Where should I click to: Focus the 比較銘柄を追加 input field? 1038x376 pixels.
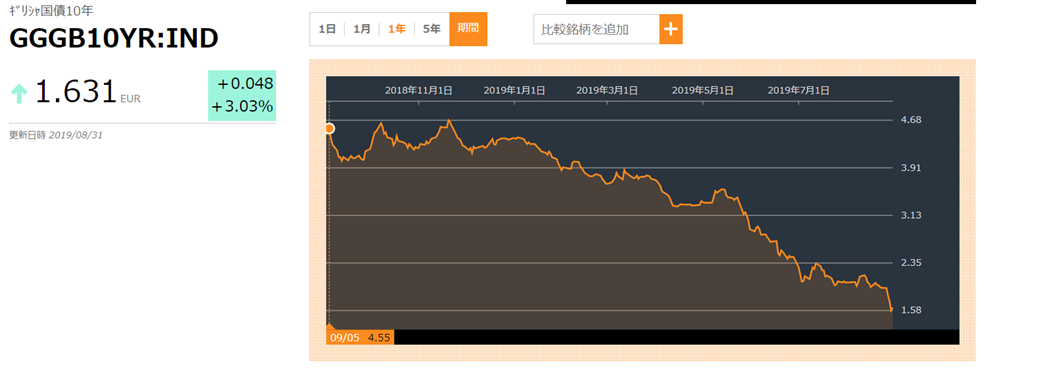pyautogui.click(x=596, y=29)
